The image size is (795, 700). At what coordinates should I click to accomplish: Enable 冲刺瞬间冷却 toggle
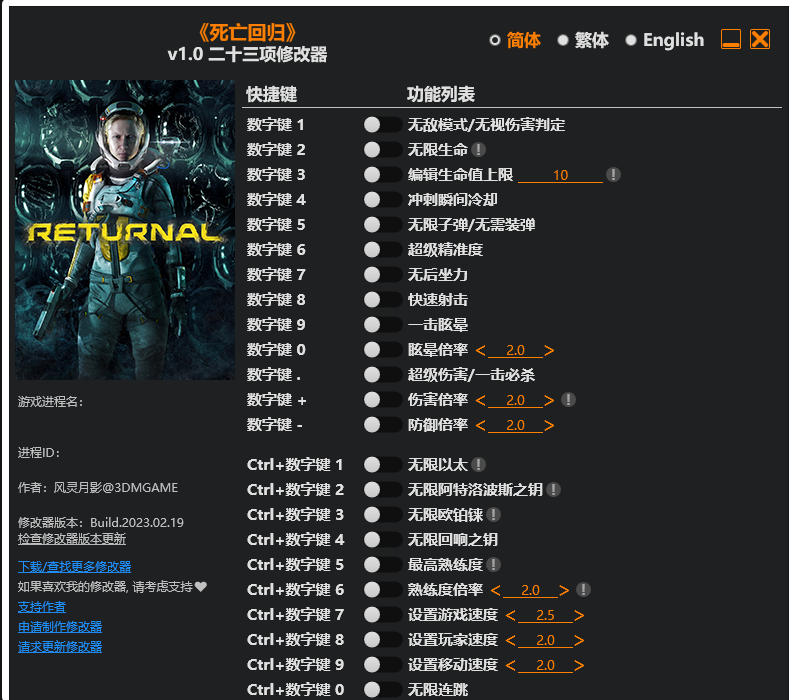382,200
